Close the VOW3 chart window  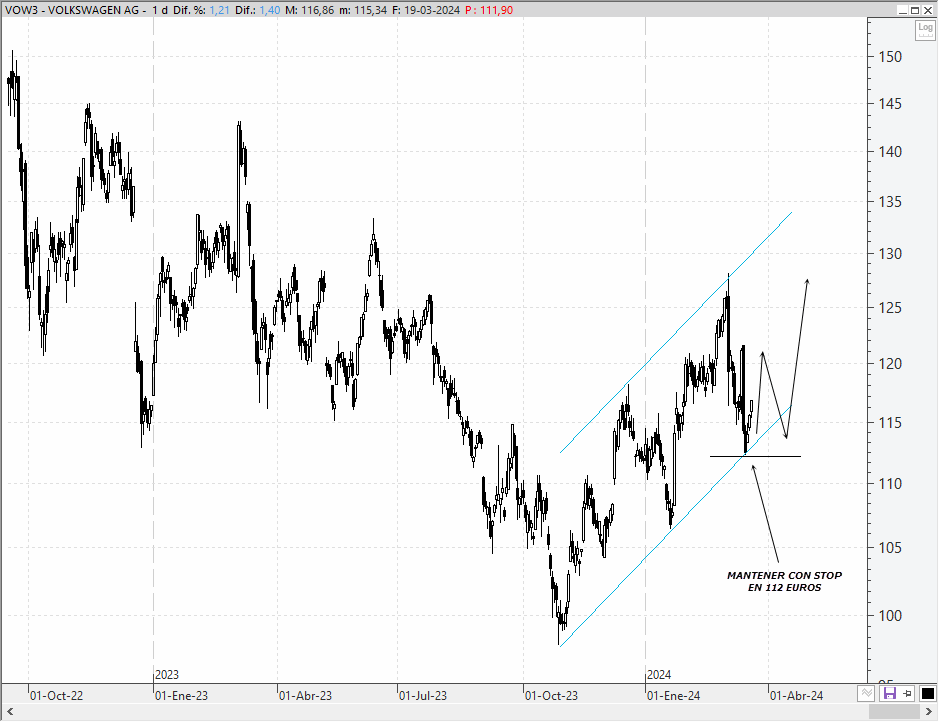928,10
